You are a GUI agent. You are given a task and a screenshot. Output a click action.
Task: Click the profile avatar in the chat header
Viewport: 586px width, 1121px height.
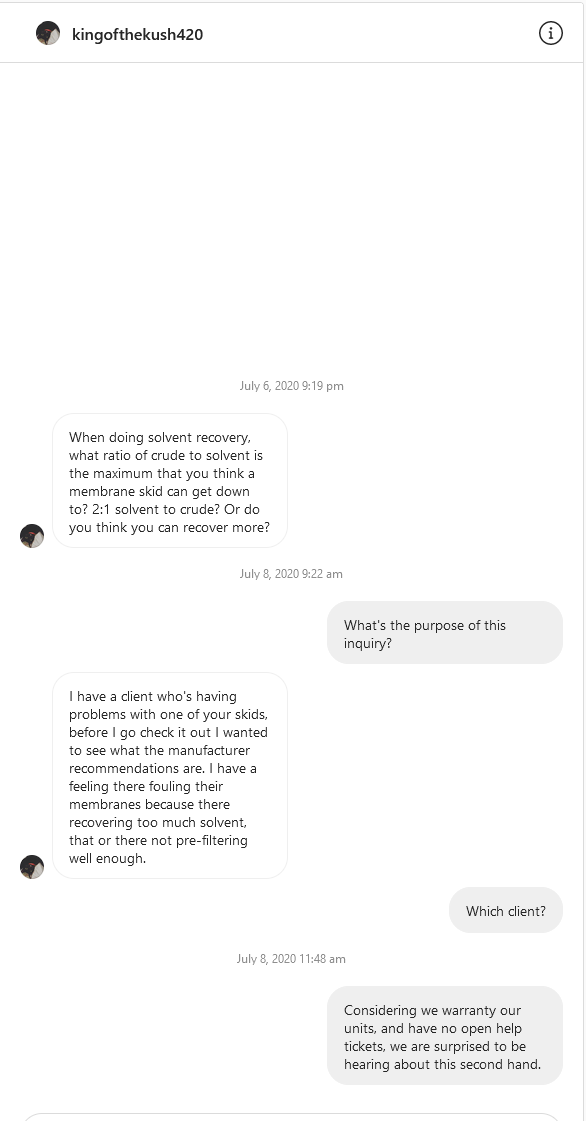click(48, 33)
